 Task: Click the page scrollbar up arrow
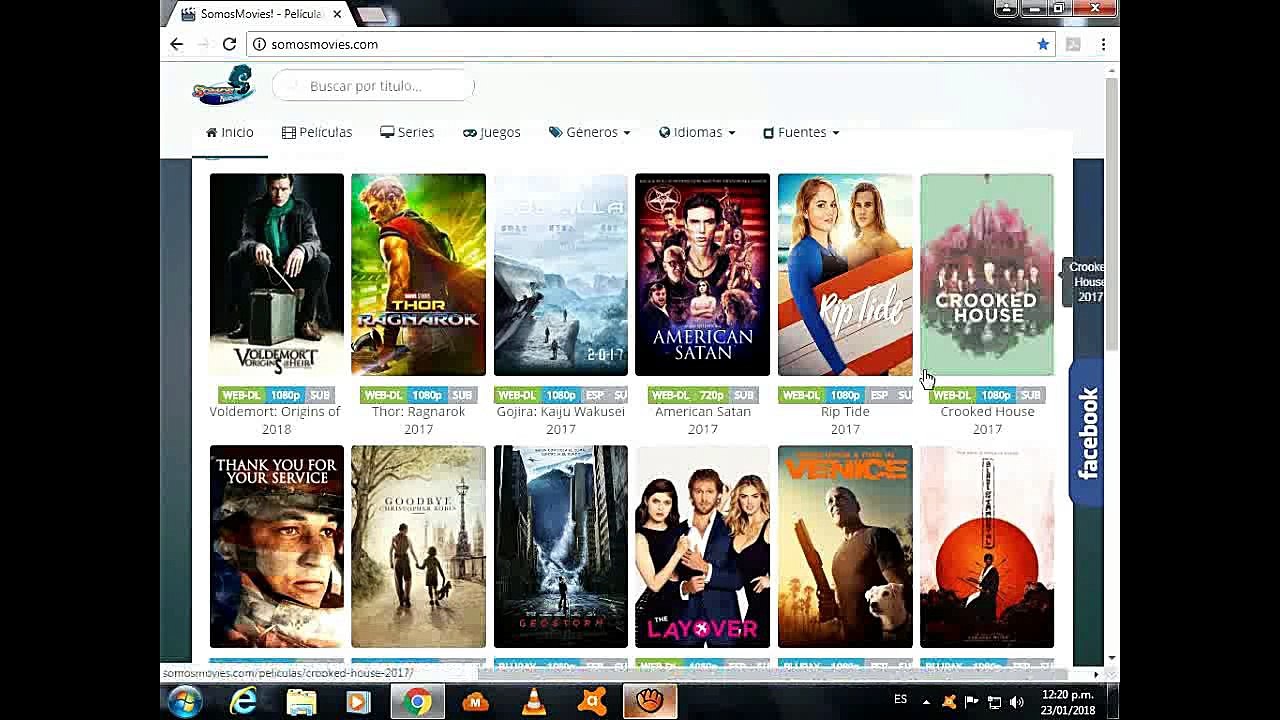click(1112, 70)
